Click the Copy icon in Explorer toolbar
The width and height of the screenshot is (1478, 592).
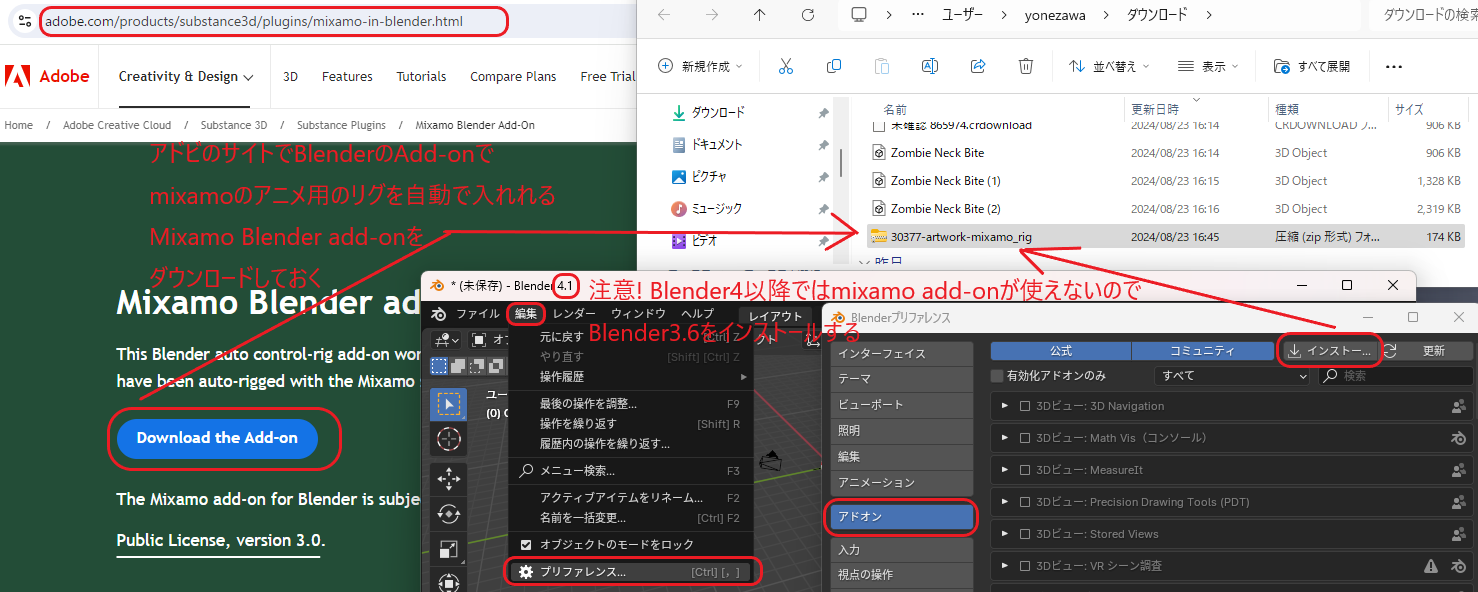click(834, 66)
